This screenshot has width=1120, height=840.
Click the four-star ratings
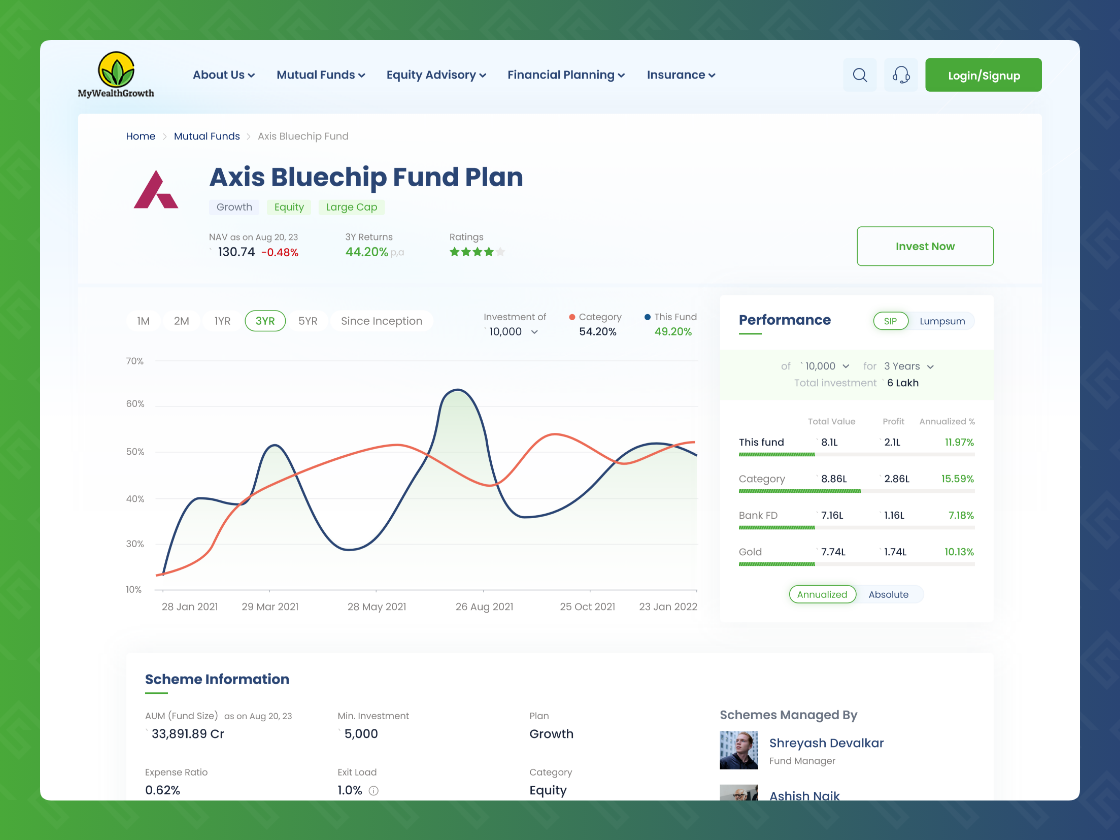click(x=477, y=251)
